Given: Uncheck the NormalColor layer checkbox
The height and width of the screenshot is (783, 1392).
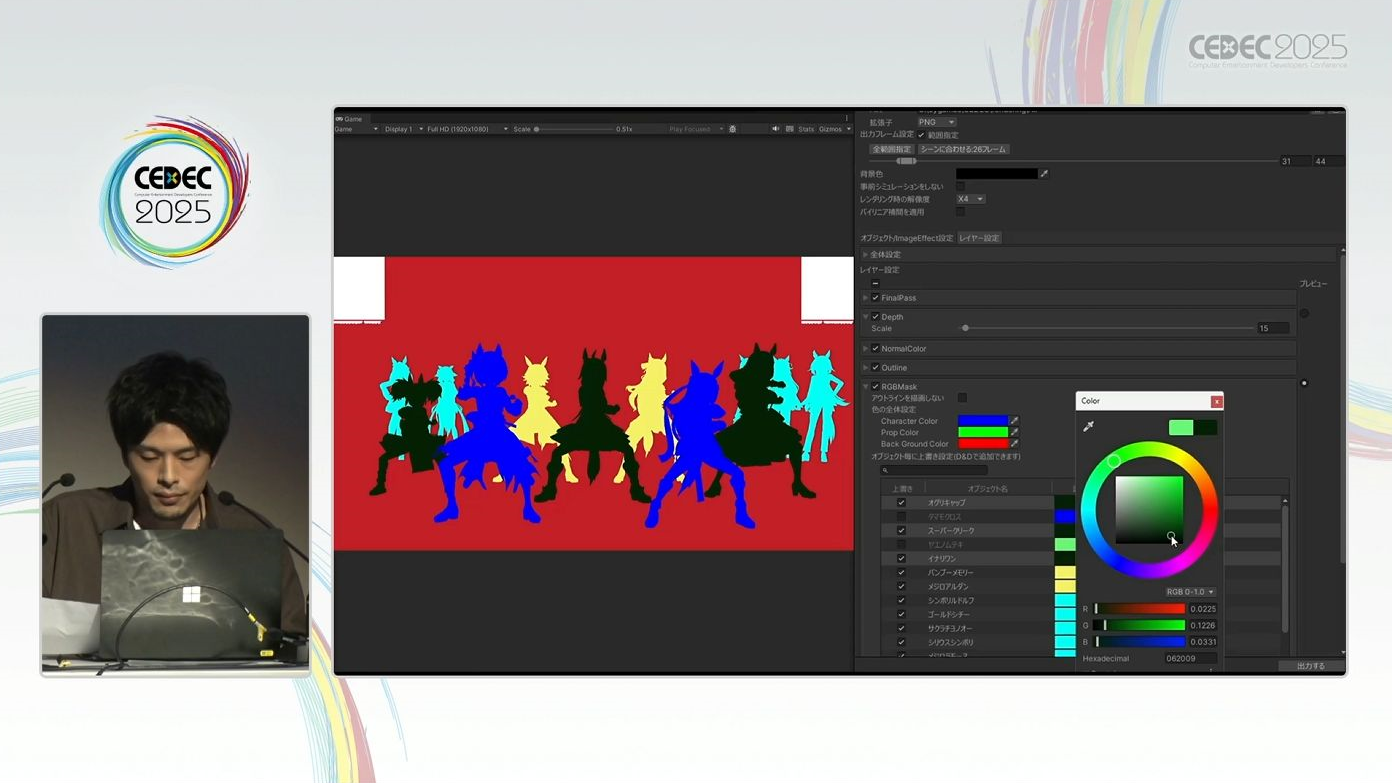Looking at the screenshot, I should tap(875, 349).
